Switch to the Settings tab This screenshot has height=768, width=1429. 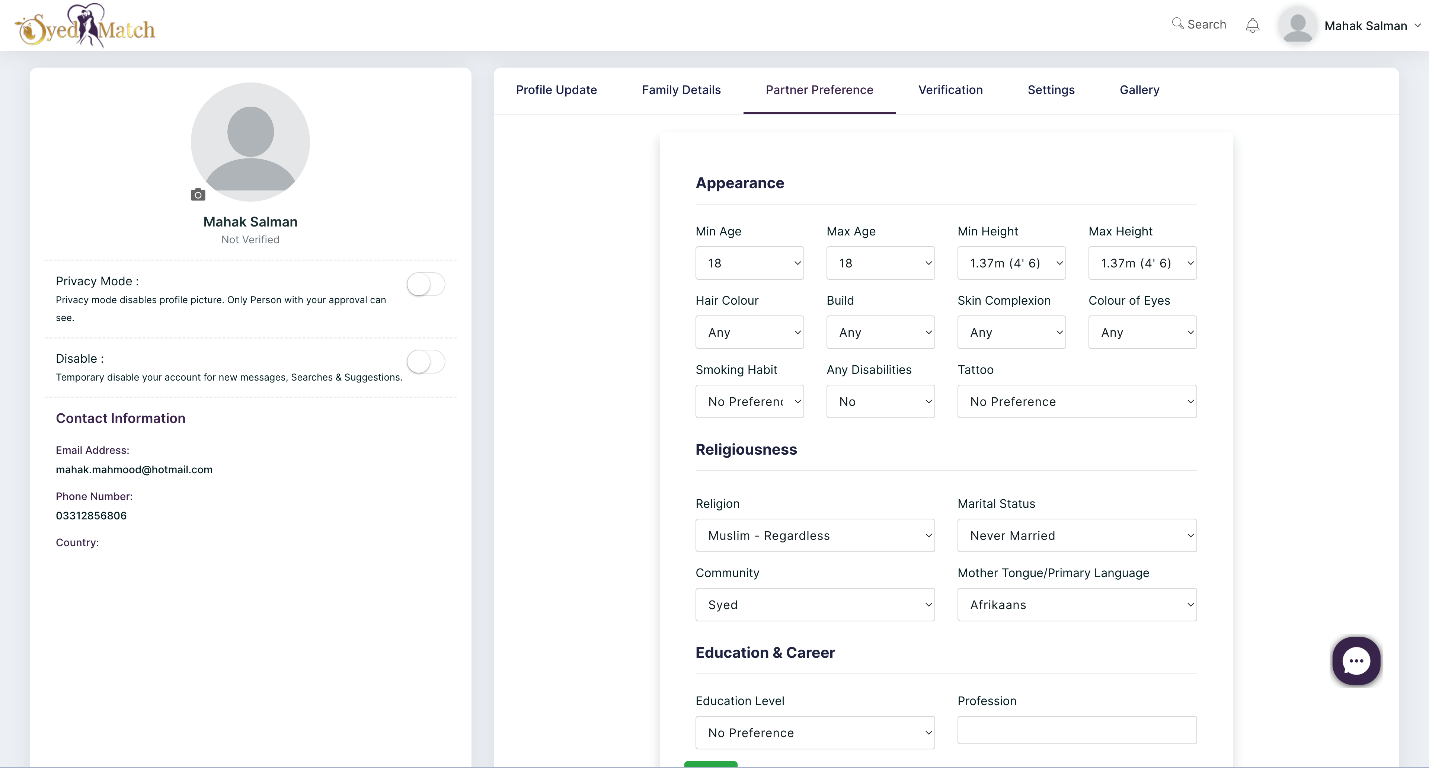(x=1051, y=90)
